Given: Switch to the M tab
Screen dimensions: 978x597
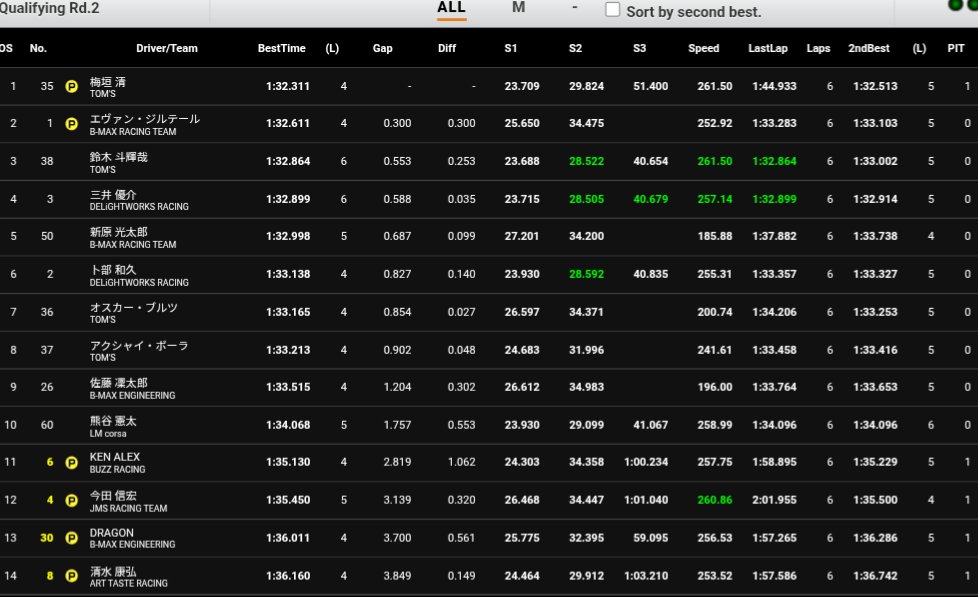Looking at the screenshot, I should tap(518, 7).
